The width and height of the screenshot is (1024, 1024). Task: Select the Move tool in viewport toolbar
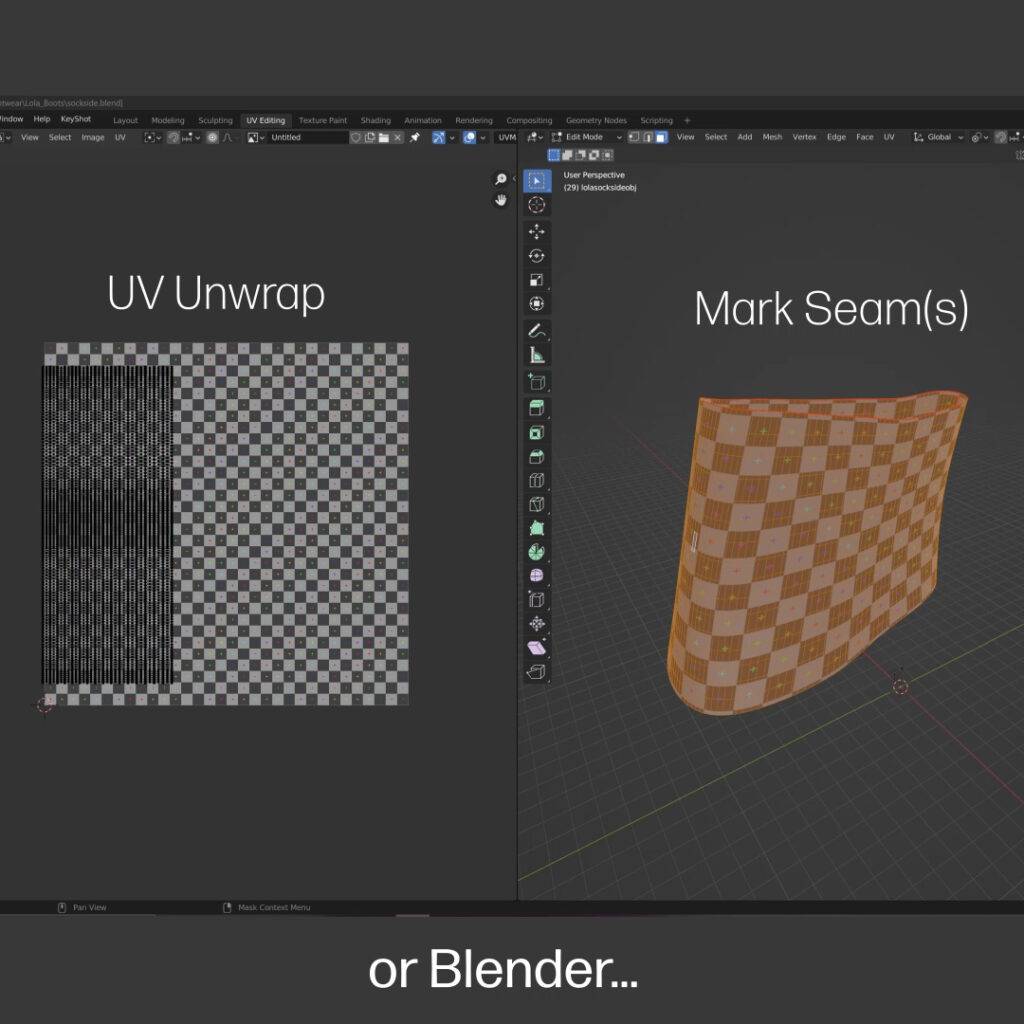[537, 230]
